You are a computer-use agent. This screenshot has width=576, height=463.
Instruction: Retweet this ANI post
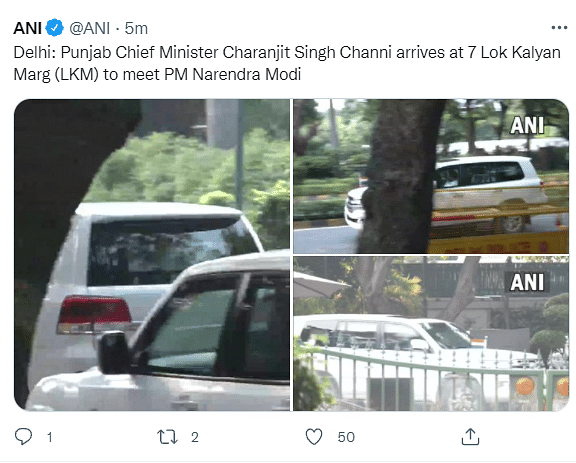tap(168, 437)
